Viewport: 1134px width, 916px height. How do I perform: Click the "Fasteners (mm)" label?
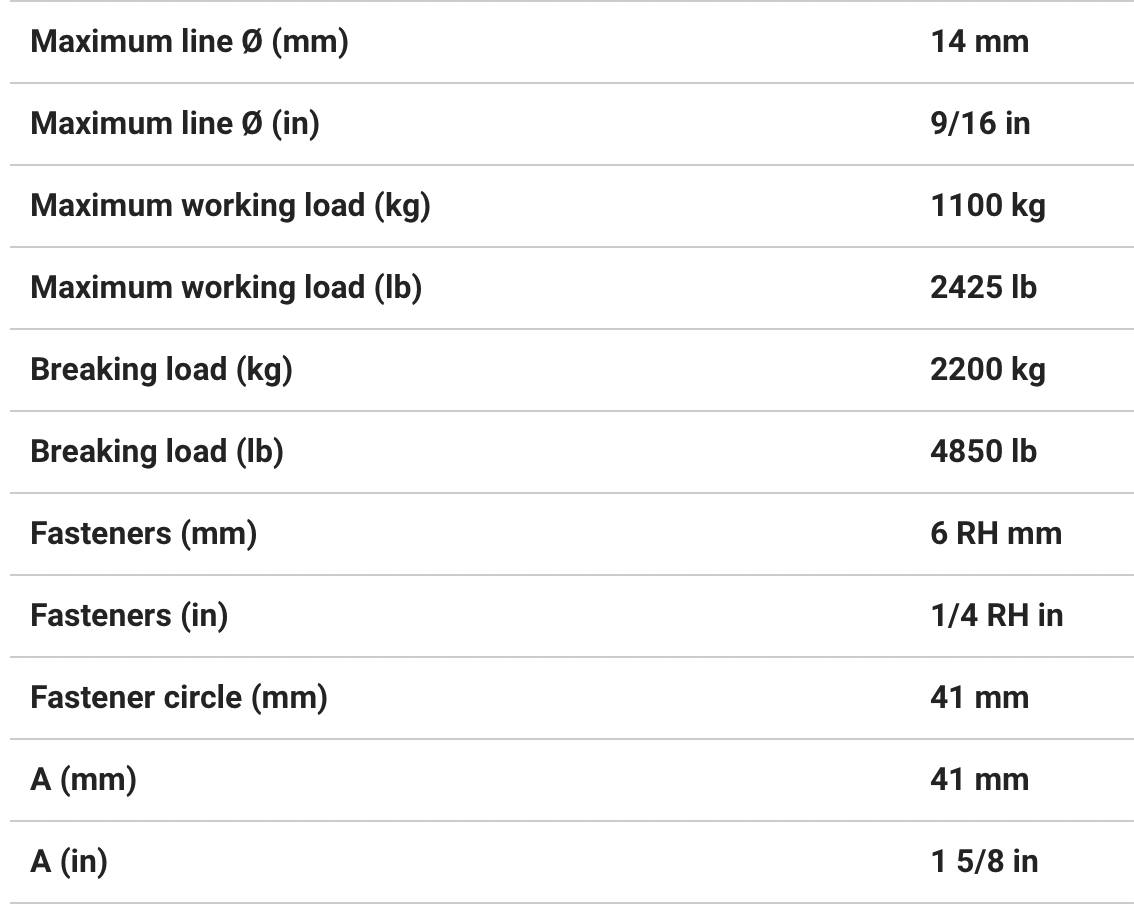[x=144, y=534]
